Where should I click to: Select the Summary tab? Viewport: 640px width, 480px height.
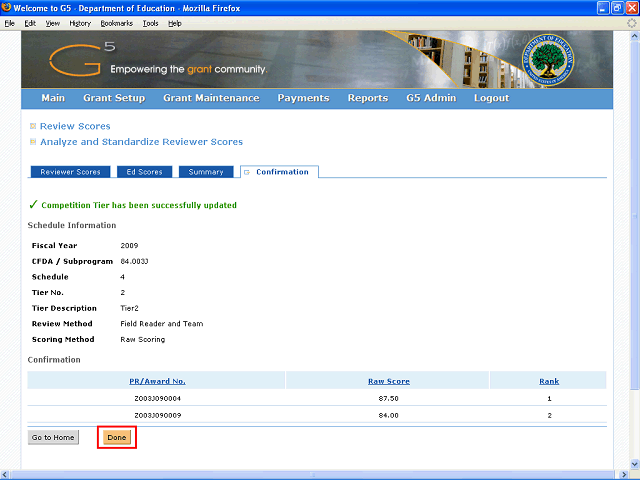point(206,172)
